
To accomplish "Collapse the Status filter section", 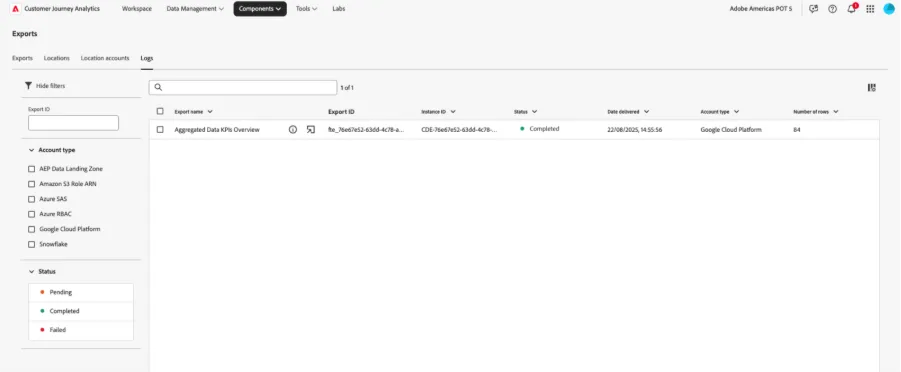I will pos(32,271).
